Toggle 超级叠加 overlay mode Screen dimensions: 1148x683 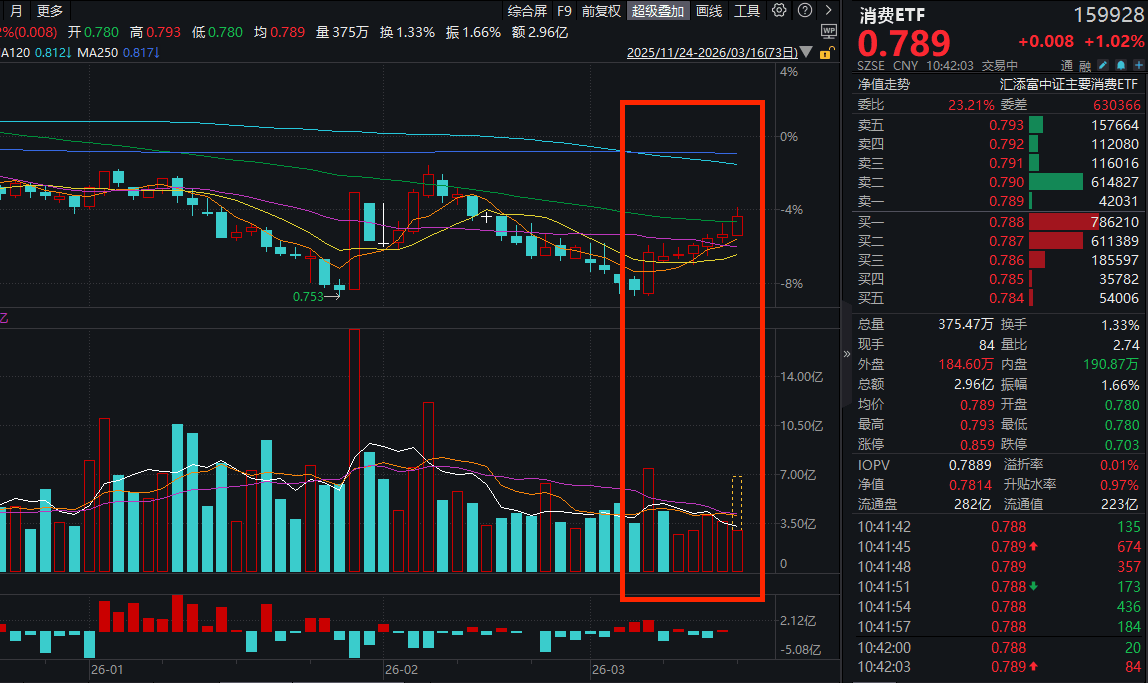658,11
